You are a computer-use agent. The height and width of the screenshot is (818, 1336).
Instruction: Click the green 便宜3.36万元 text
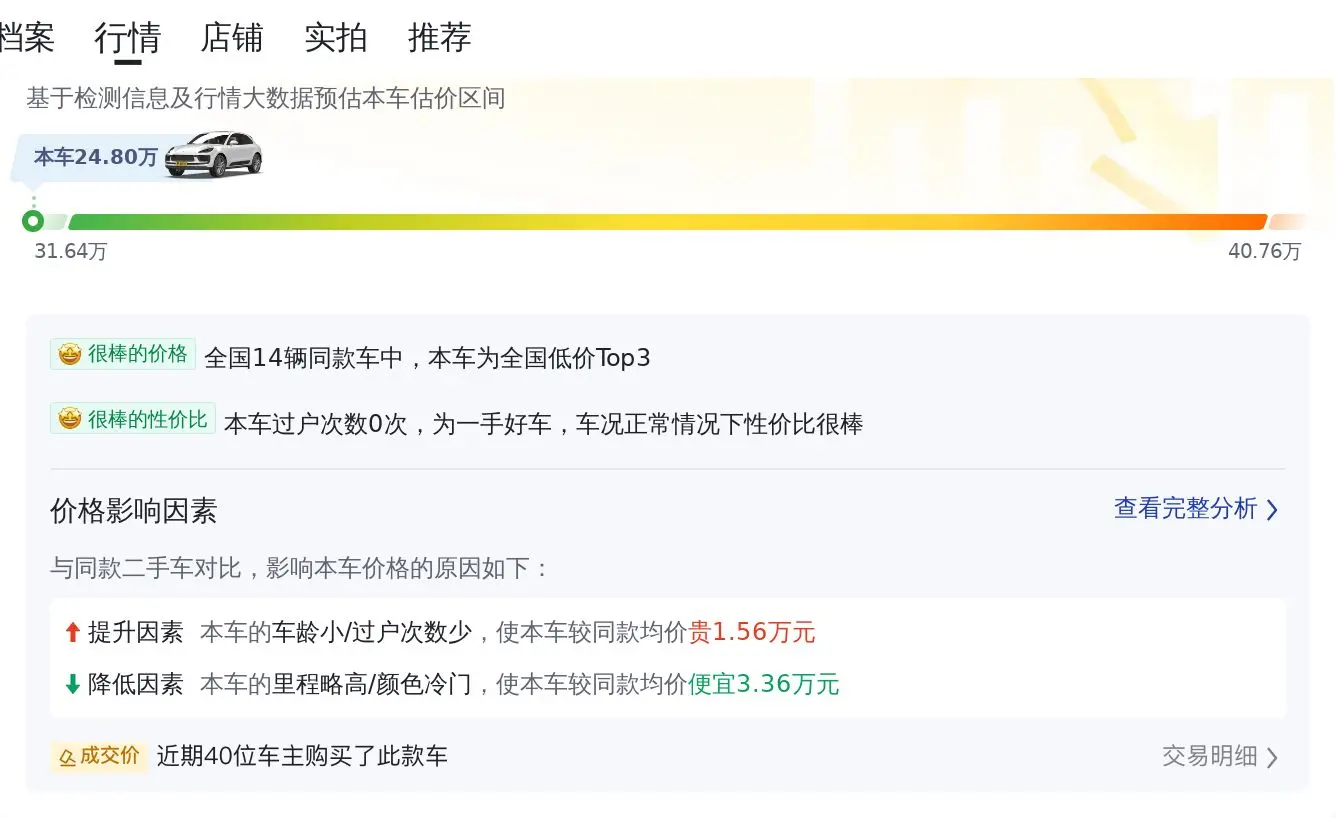764,684
